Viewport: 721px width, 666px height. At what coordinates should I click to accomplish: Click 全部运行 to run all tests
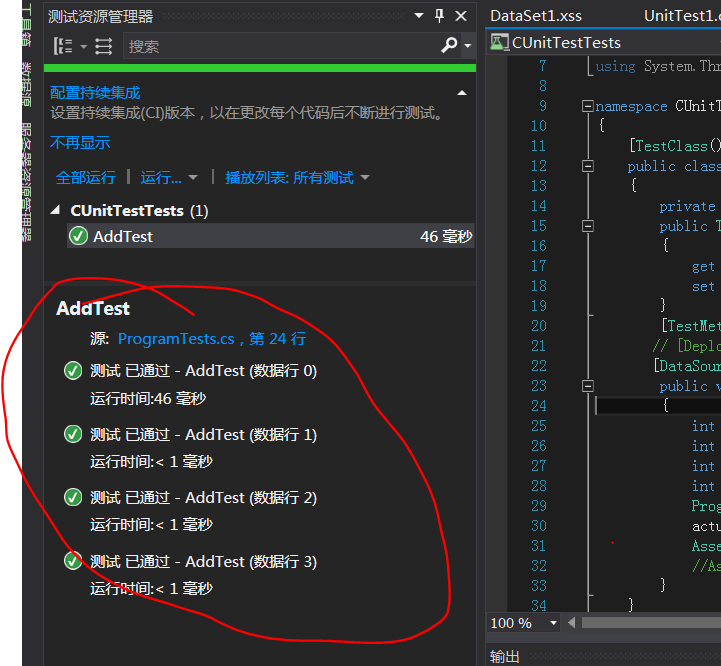tap(86, 177)
